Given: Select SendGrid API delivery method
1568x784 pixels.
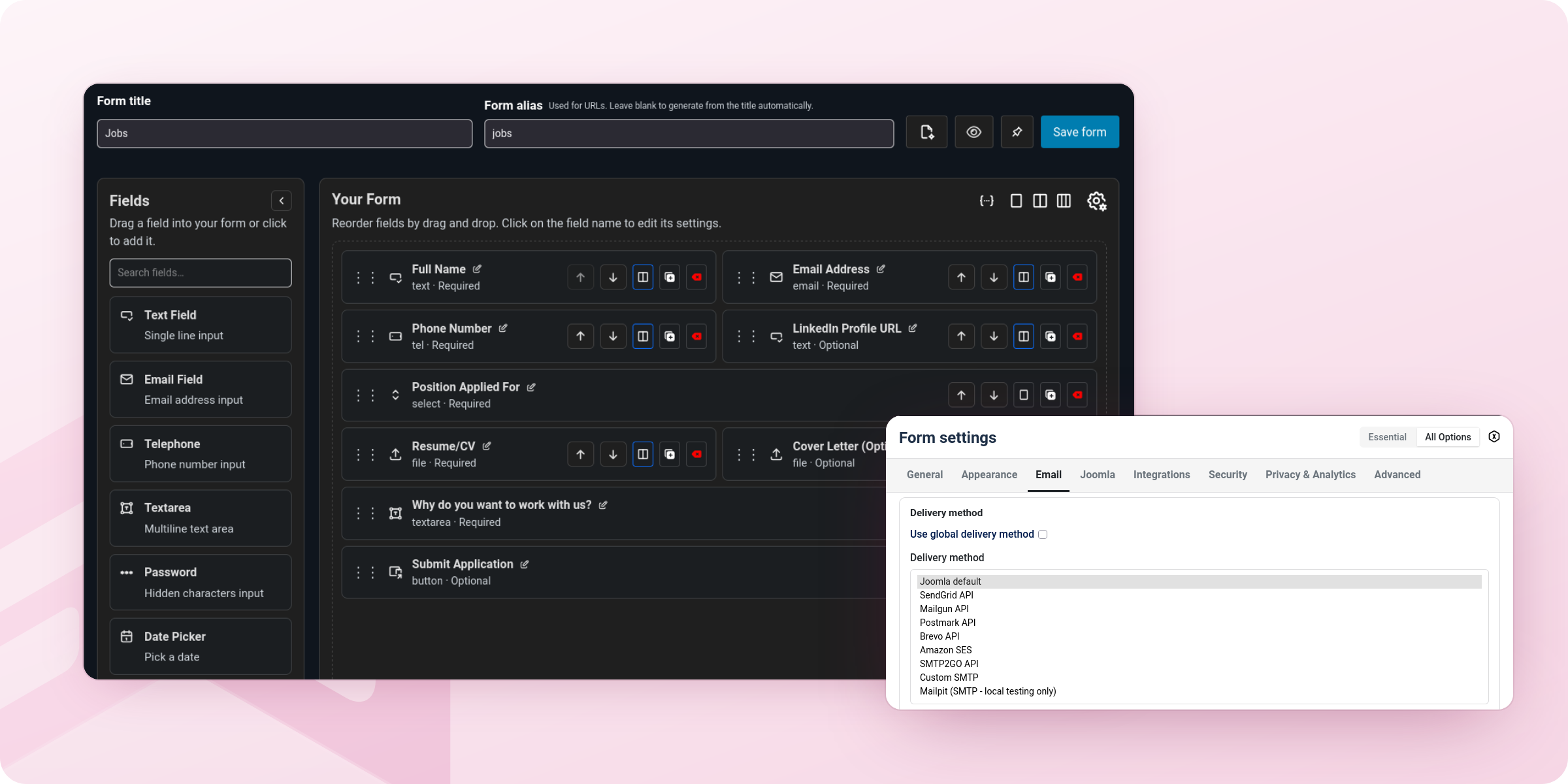Looking at the screenshot, I should click(x=1199, y=595).
